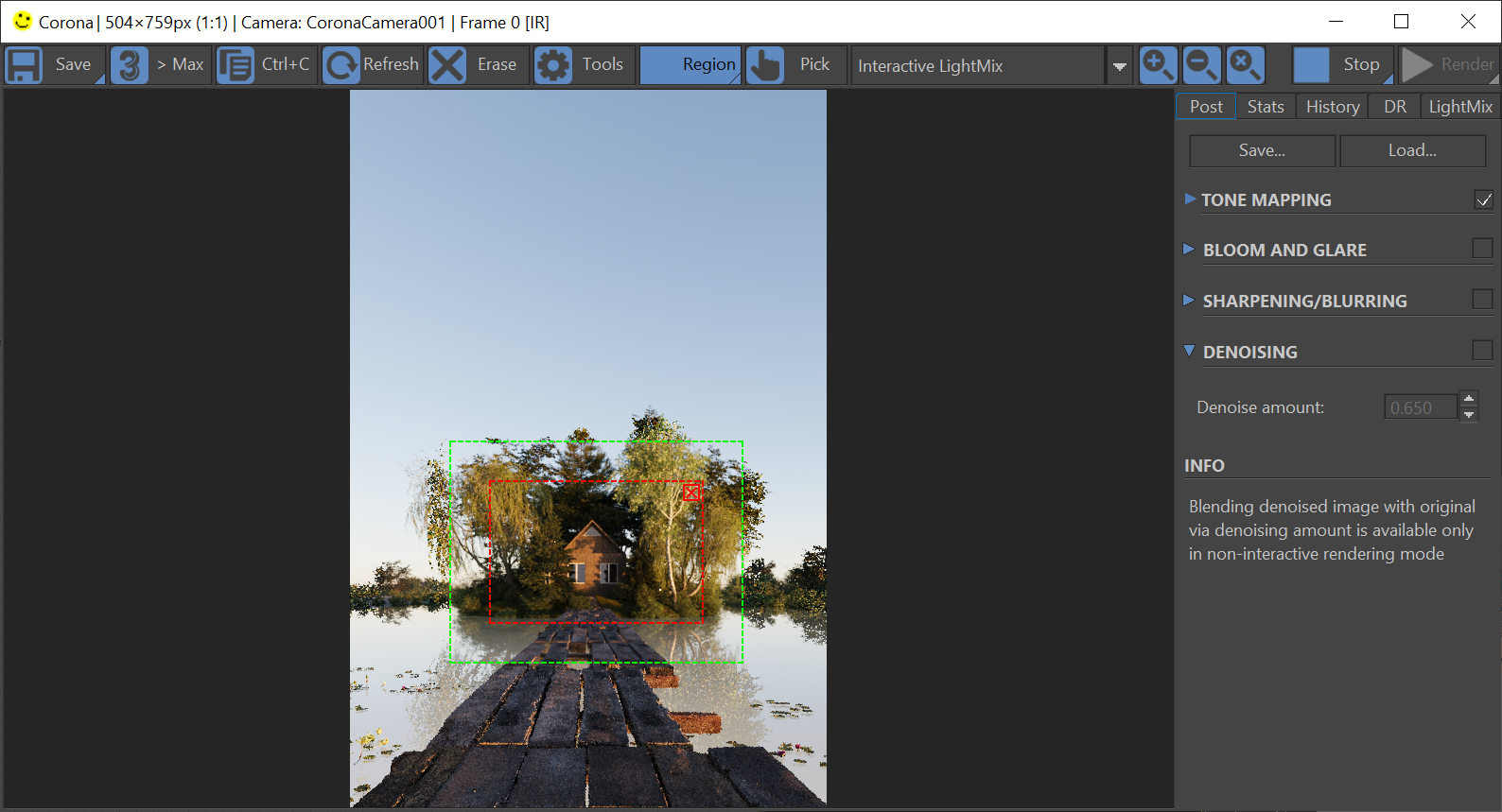
Task: Click the red X handle on the render region
Action: point(691,492)
